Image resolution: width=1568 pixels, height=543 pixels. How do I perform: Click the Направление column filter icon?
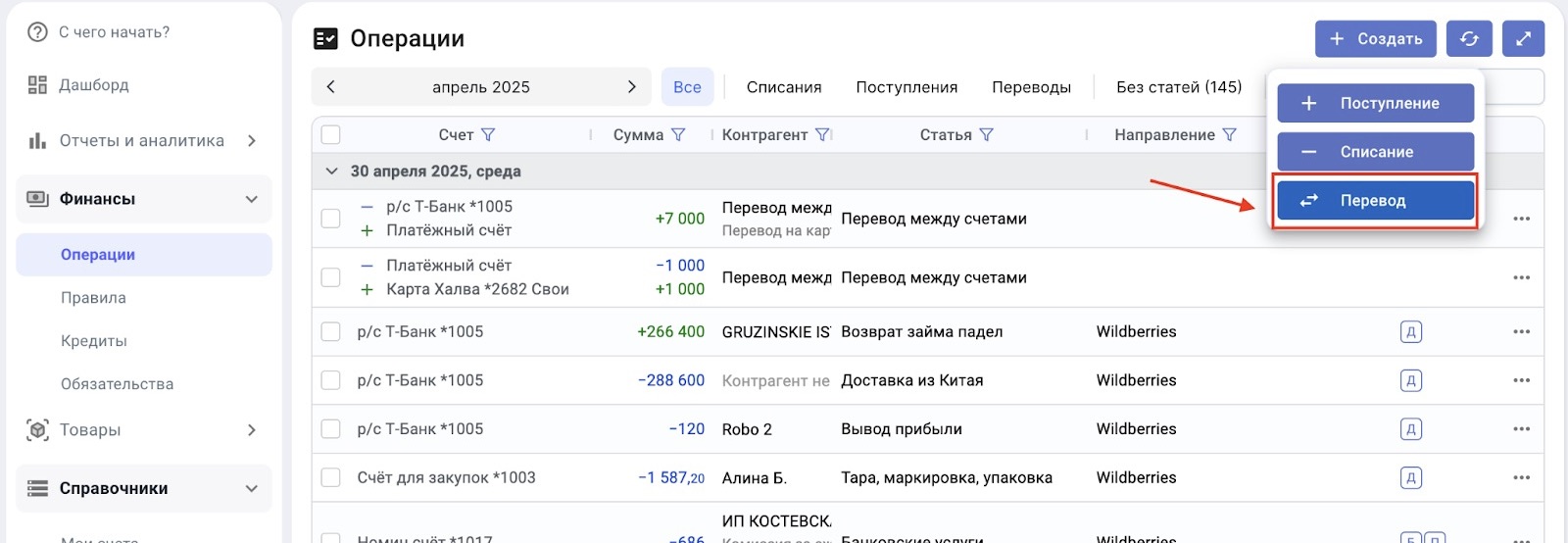pyautogui.click(x=1230, y=135)
